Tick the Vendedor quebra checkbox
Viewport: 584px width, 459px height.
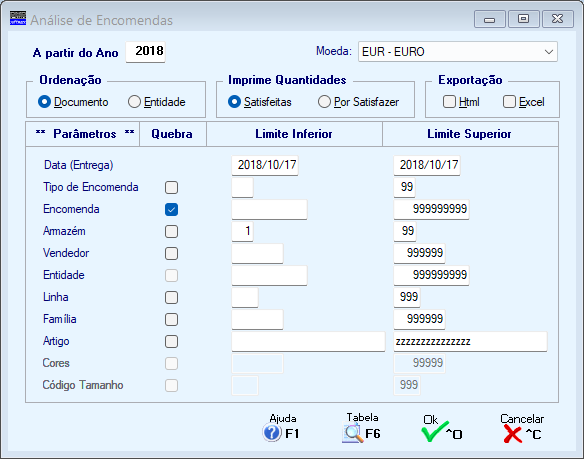click(171, 253)
